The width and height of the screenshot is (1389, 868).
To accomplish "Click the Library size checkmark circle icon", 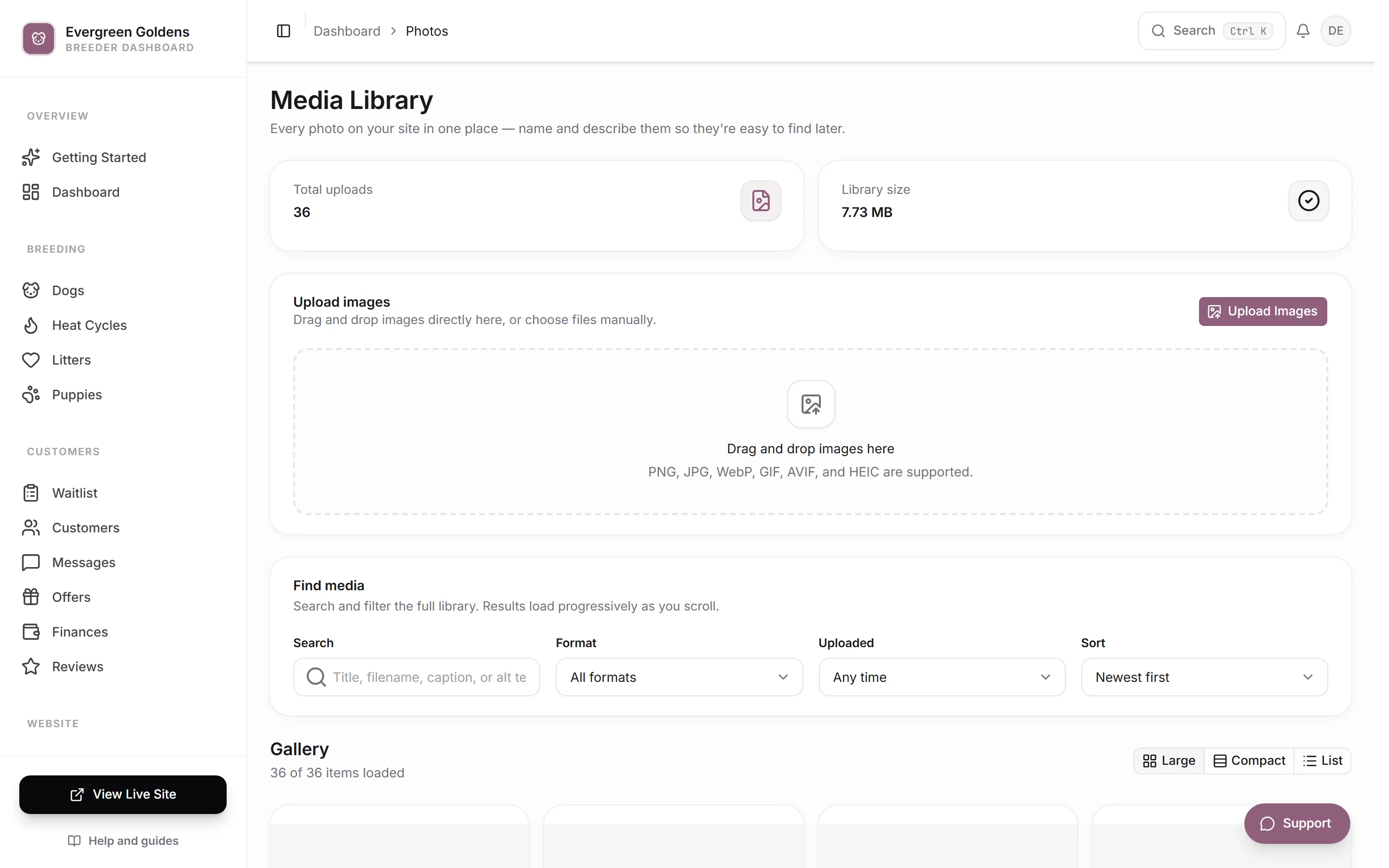I will (x=1308, y=200).
